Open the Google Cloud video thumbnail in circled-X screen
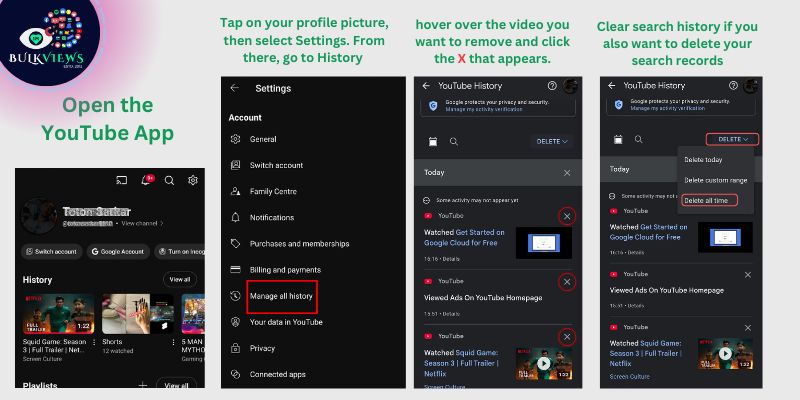The image size is (800, 400). [x=544, y=243]
